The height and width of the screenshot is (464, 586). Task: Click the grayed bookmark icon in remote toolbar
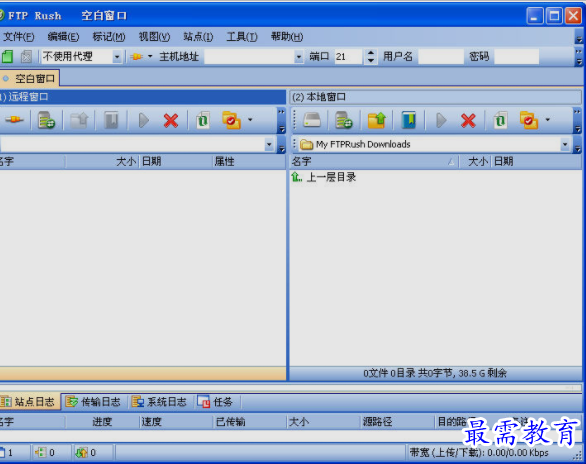[x=111, y=120]
